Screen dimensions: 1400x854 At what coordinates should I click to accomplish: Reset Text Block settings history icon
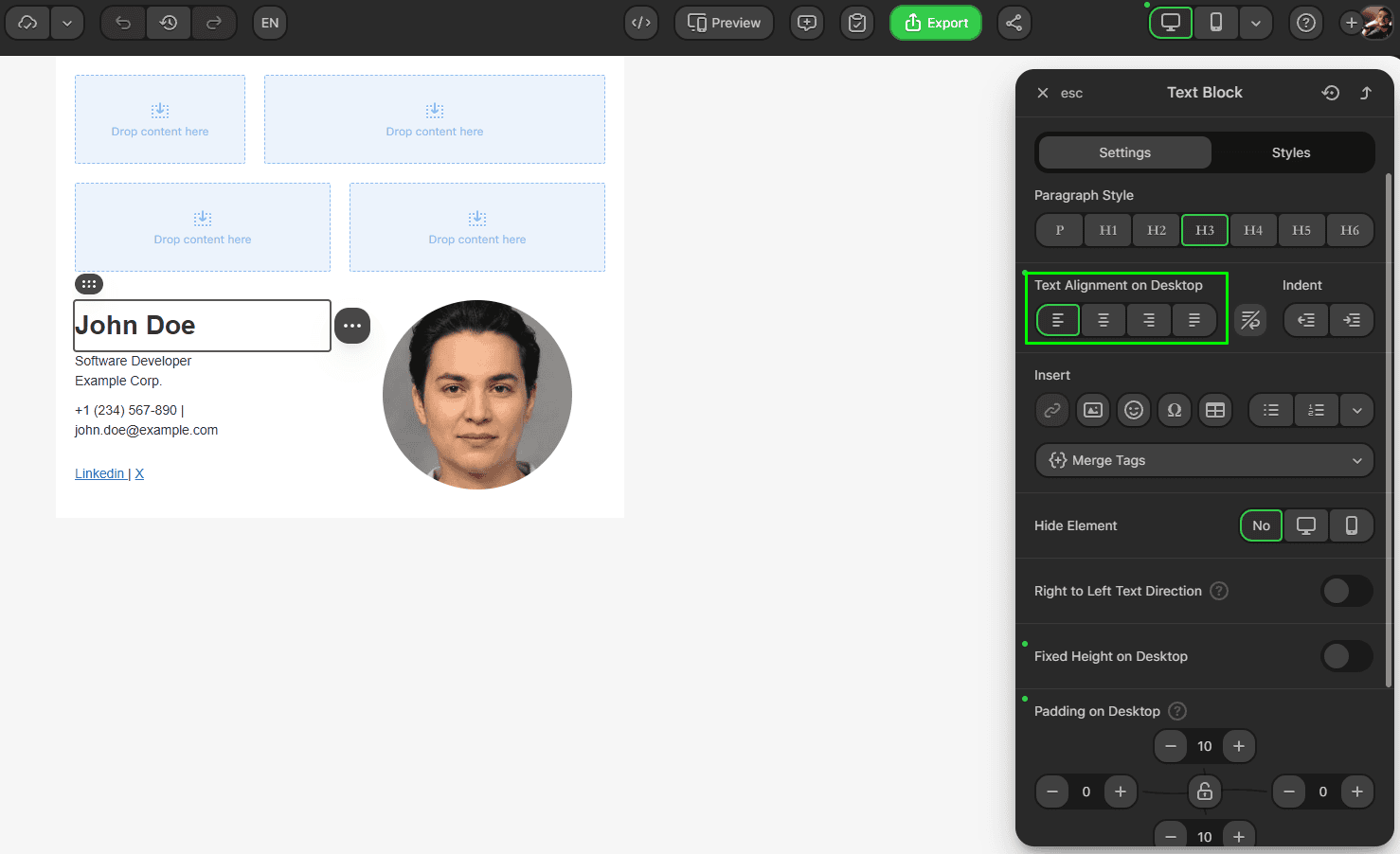(x=1331, y=93)
